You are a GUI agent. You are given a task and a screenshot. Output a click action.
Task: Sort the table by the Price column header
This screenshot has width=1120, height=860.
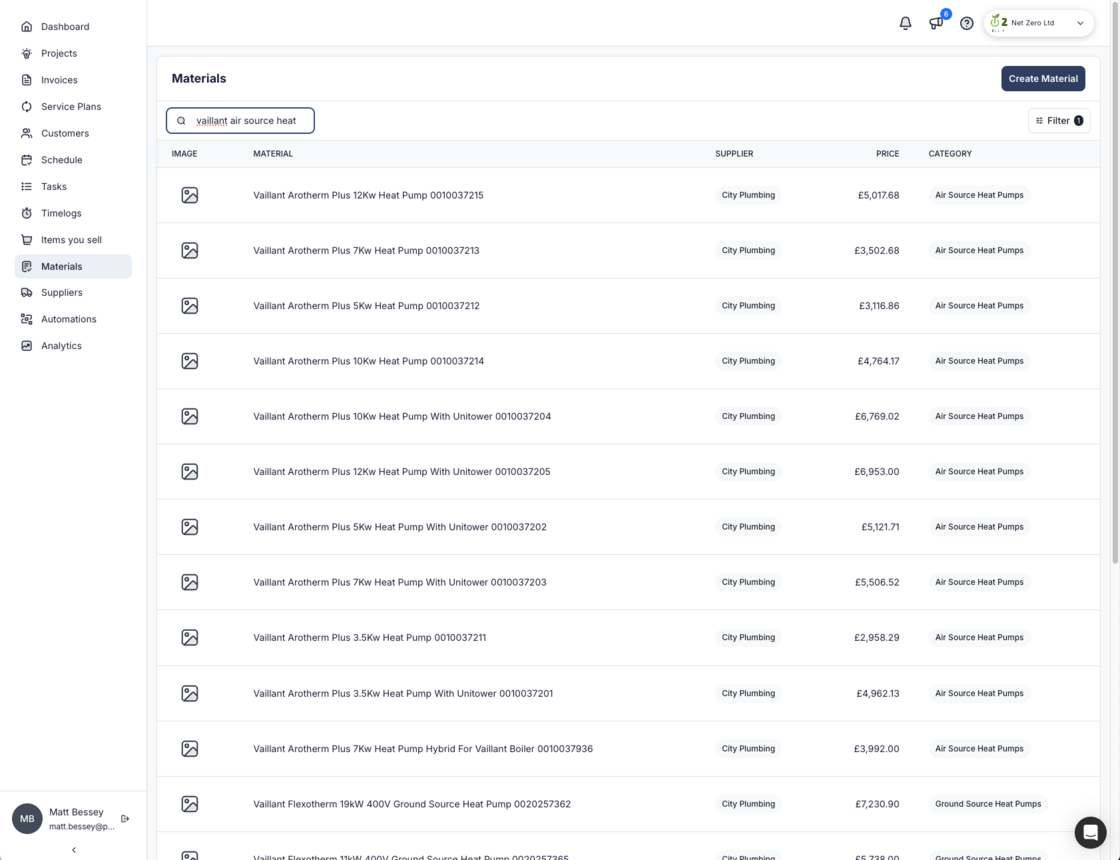(887, 154)
